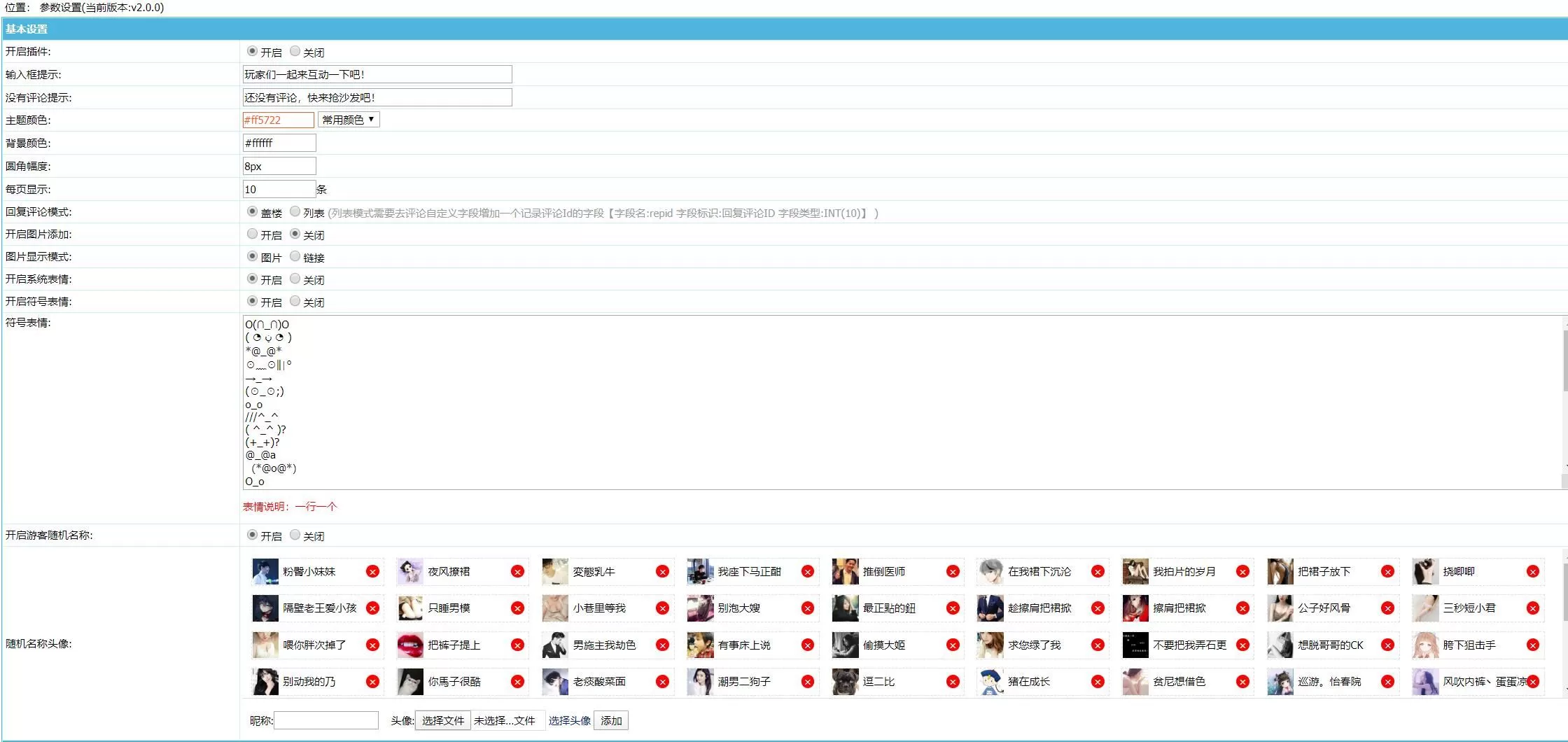
Task: Focus the 昵称 input field
Action: [326, 720]
